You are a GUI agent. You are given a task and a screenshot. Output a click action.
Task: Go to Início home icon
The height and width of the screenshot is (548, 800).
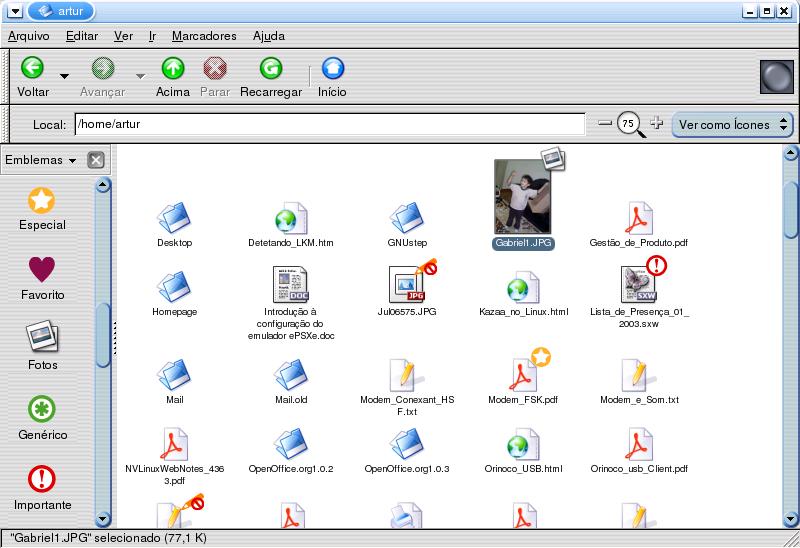(332, 68)
